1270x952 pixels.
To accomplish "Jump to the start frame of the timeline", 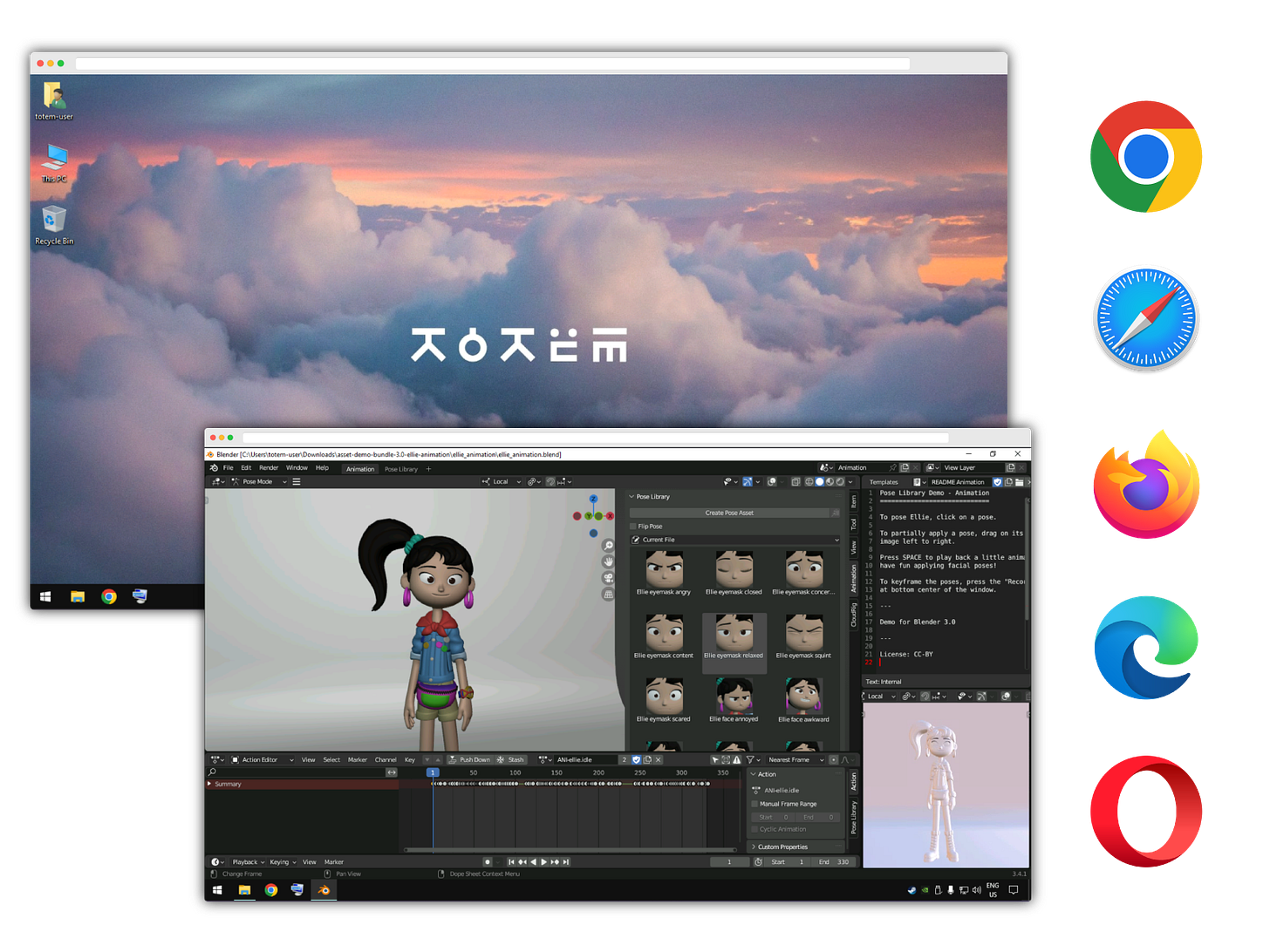I will [511, 862].
